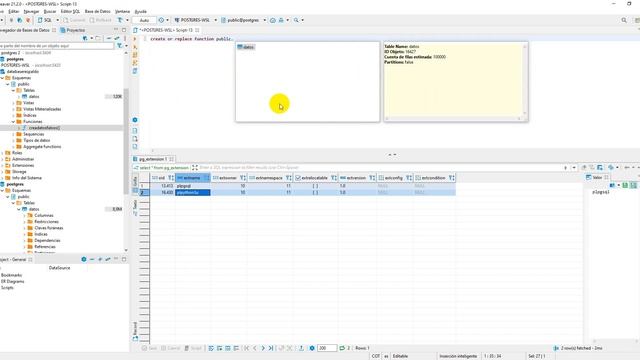
Task: Expand the Roles node
Action: pos(2,153)
